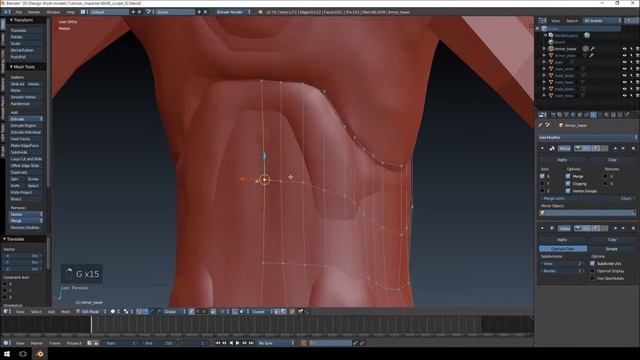Toggle the Subdivide UVs checkbox
Image resolution: width=640 pixels, height=360 pixels.
click(592, 264)
